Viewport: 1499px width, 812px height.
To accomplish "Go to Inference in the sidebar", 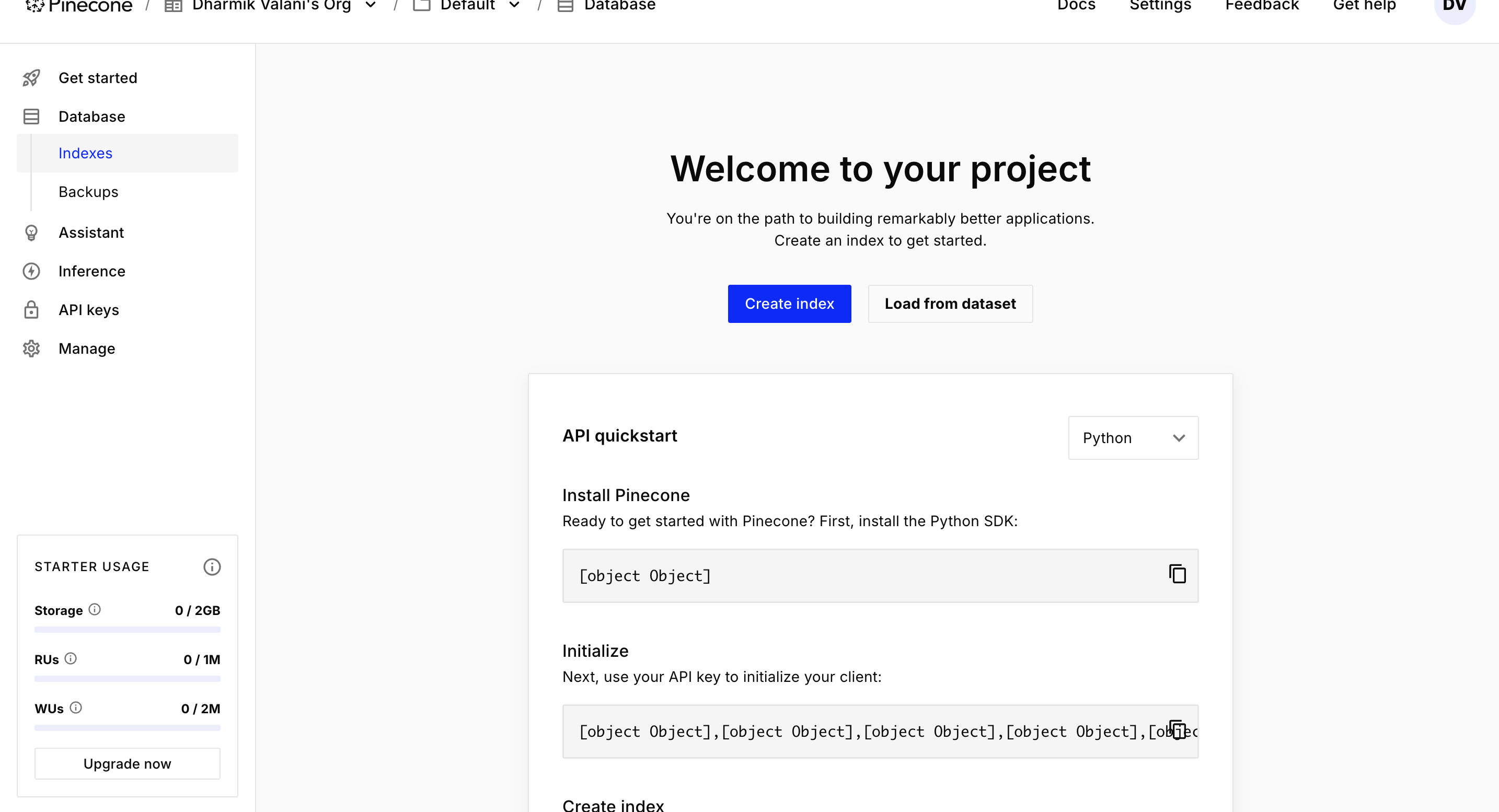I will [x=92, y=271].
